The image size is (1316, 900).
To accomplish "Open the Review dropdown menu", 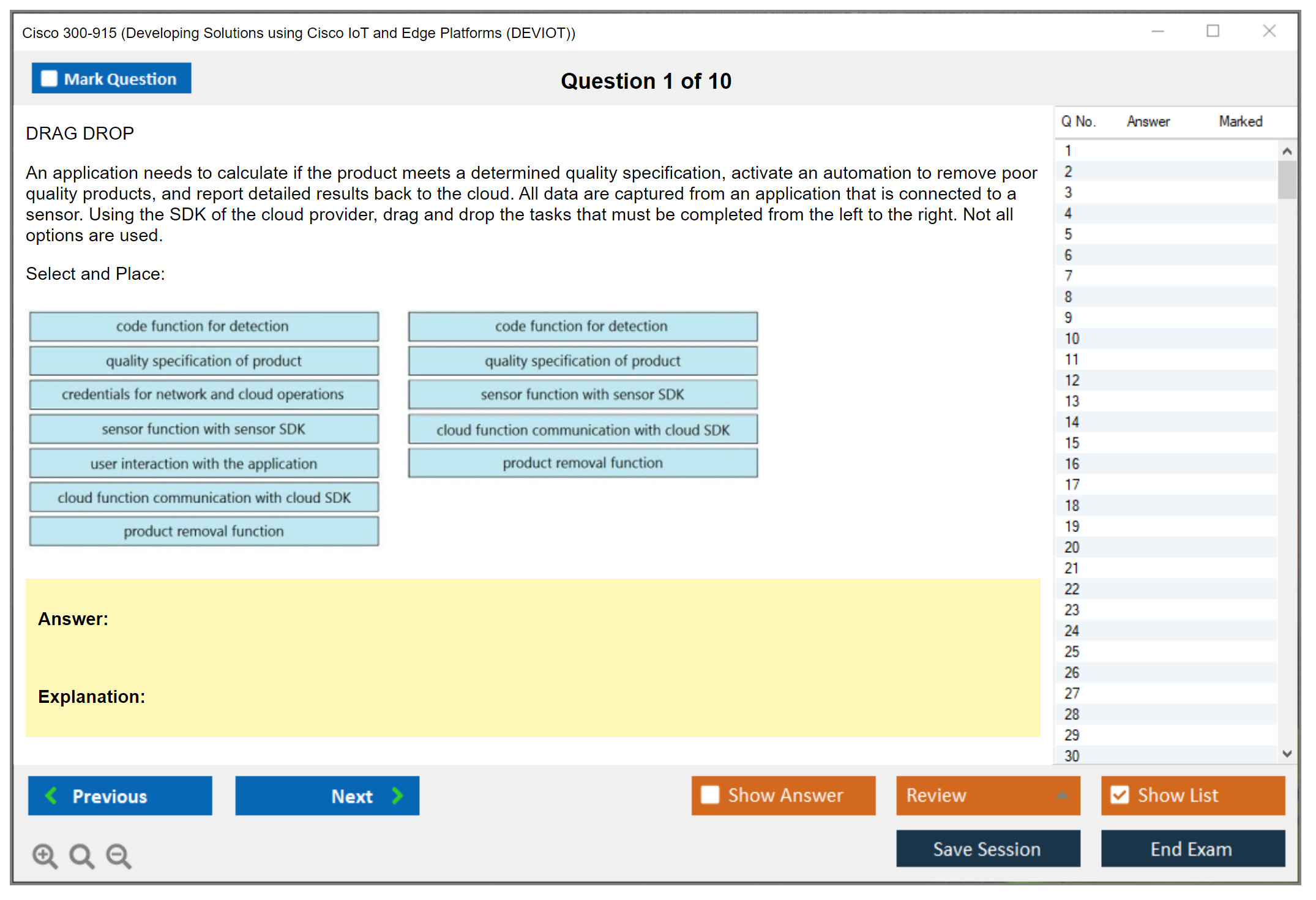I will point(1062,795).
